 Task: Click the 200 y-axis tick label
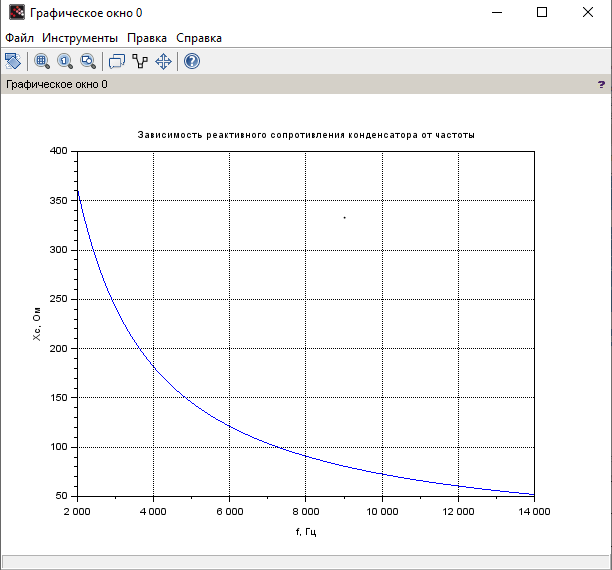(x=59, y=349)
